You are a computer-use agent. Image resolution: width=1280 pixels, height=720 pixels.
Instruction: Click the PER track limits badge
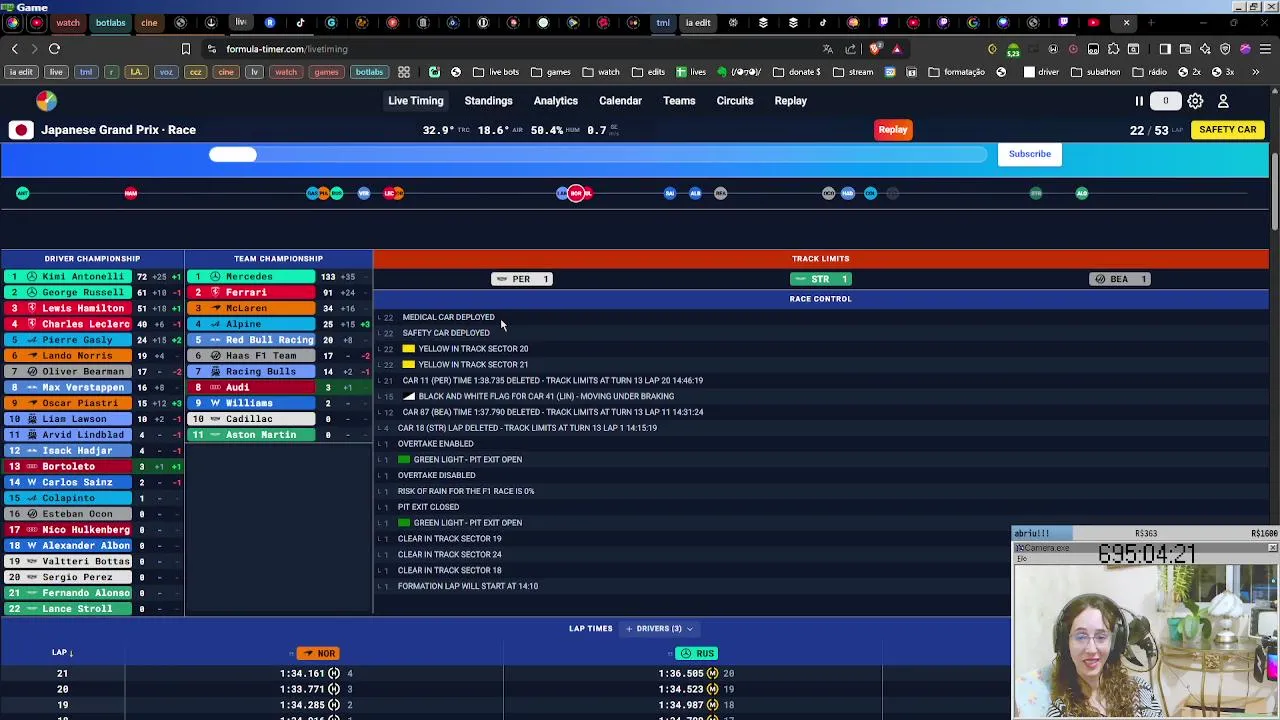tap(521, 279)
